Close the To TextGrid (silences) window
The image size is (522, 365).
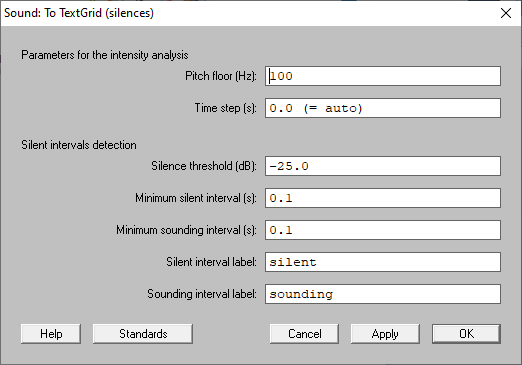click(506, 13)
